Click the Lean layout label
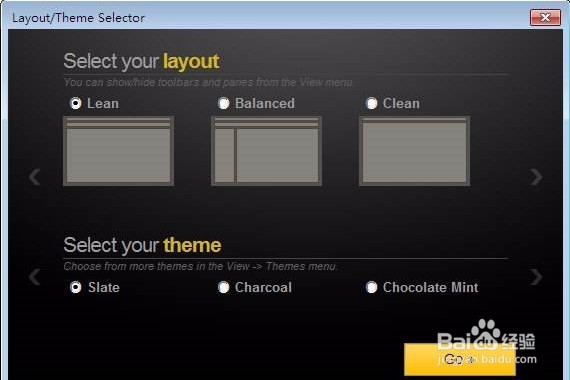The height and width of the screenshot is (380, 570). [103, 104]
